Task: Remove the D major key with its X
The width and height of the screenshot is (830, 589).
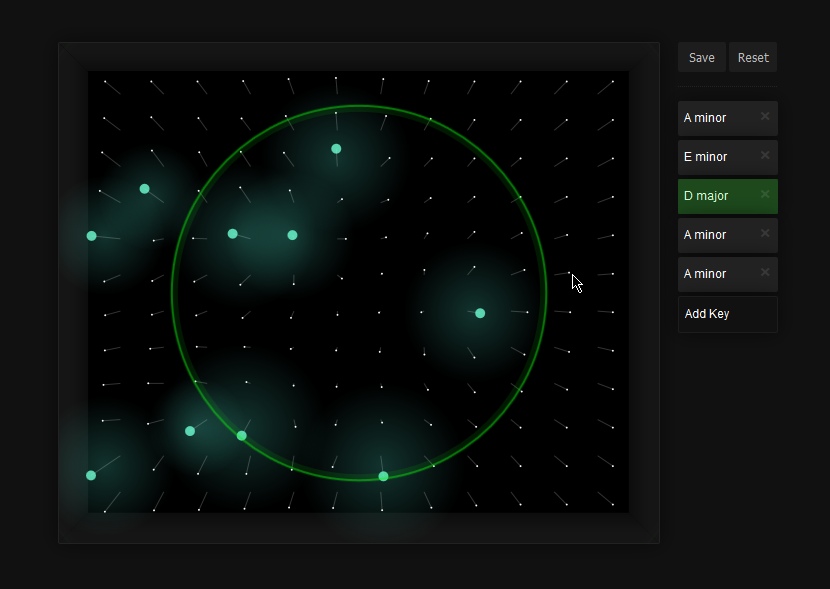Action: coord(765,194)
